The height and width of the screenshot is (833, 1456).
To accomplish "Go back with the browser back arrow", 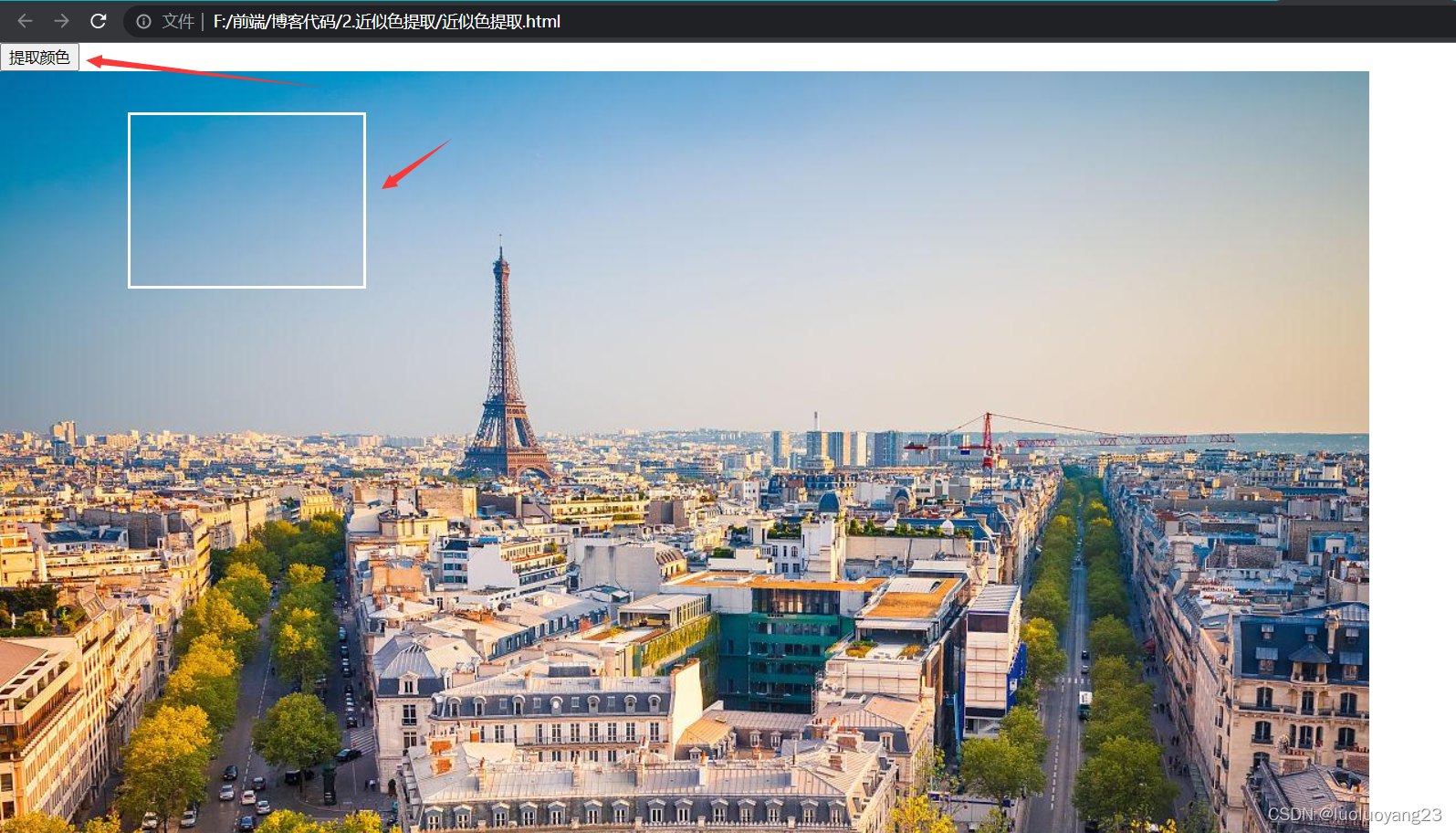I will 25,21.
